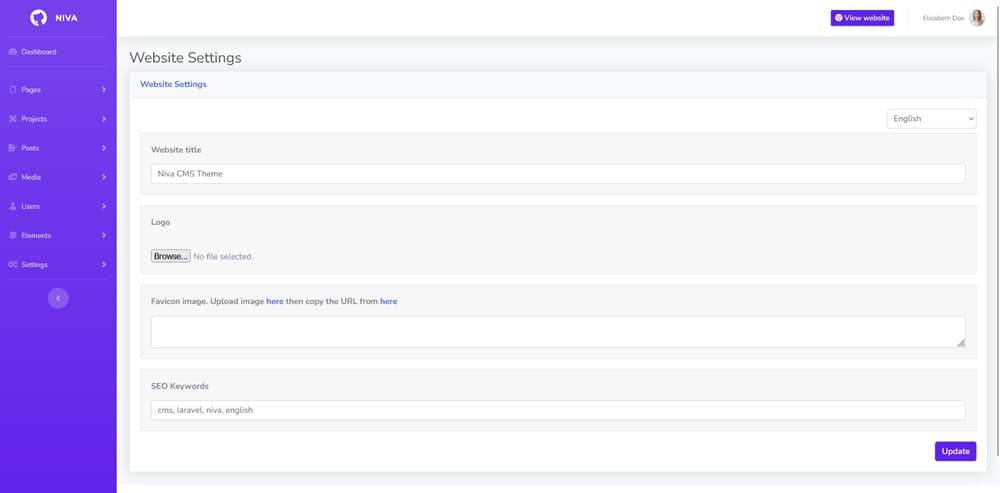Click into the SEO Keywords field

point(557,410)
